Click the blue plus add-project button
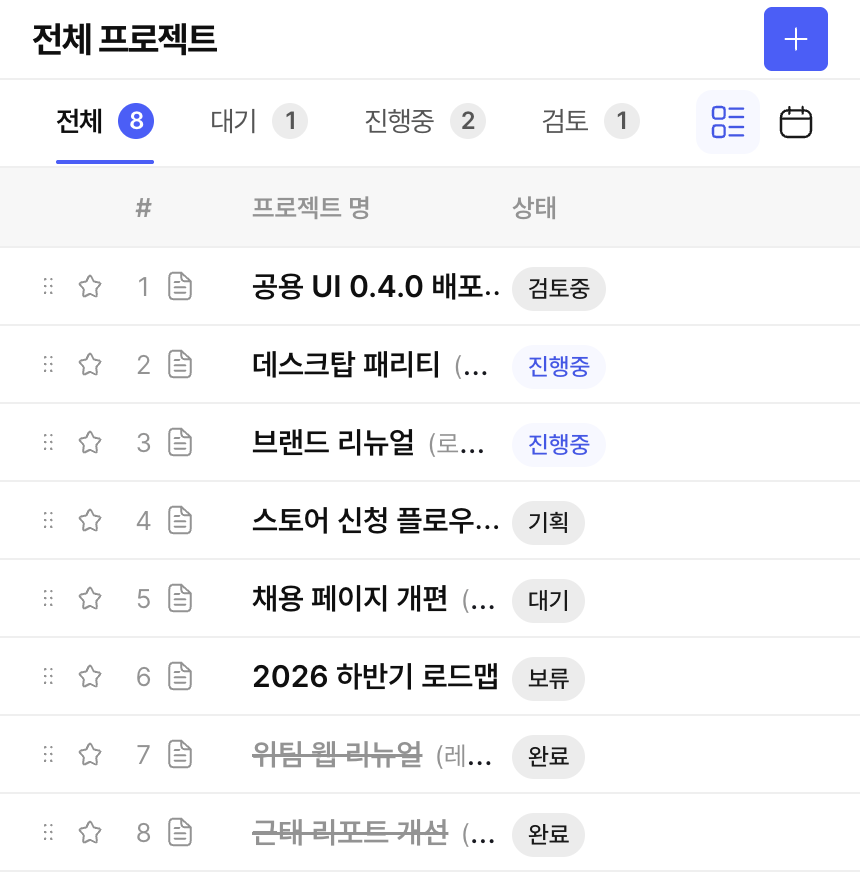860x892 pixels. [795, 39]
